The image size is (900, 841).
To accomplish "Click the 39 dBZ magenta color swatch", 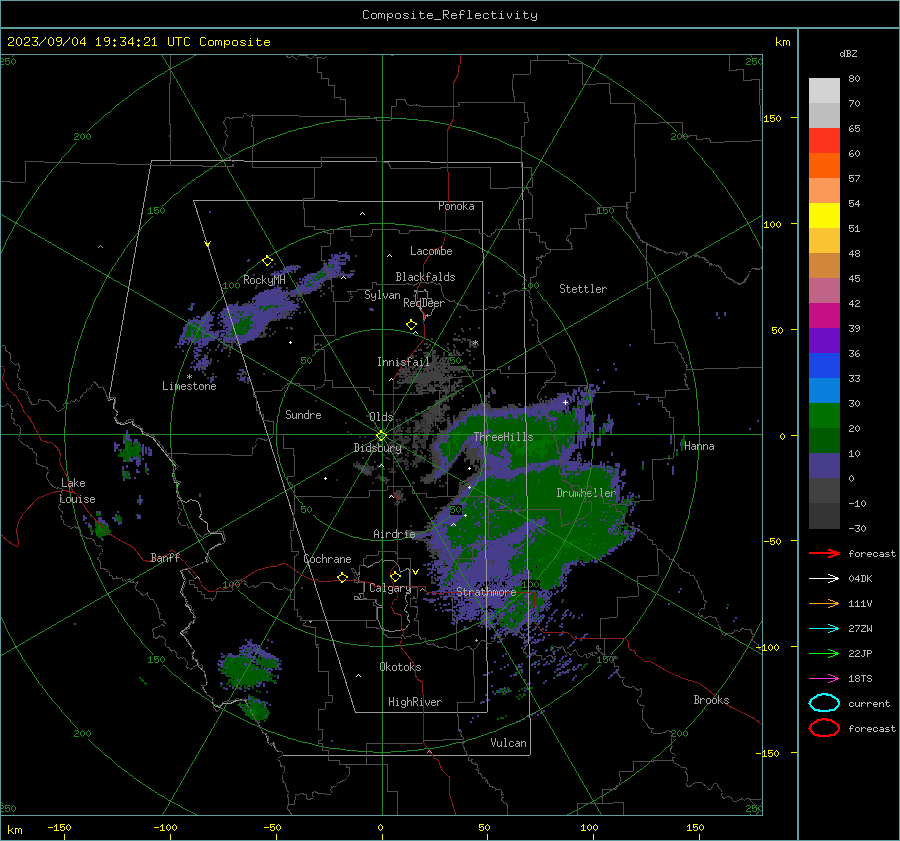I will tap(824, 315).
